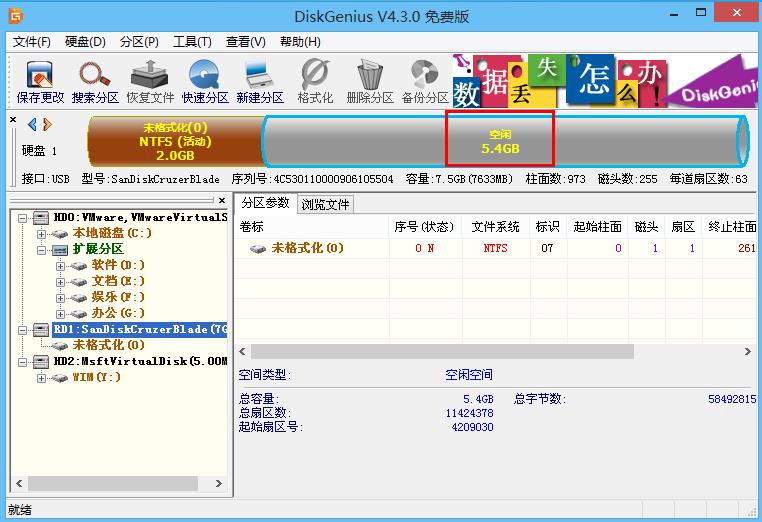Click the icon beside 扩展分区
762x522 pixels.
(60, 250)
